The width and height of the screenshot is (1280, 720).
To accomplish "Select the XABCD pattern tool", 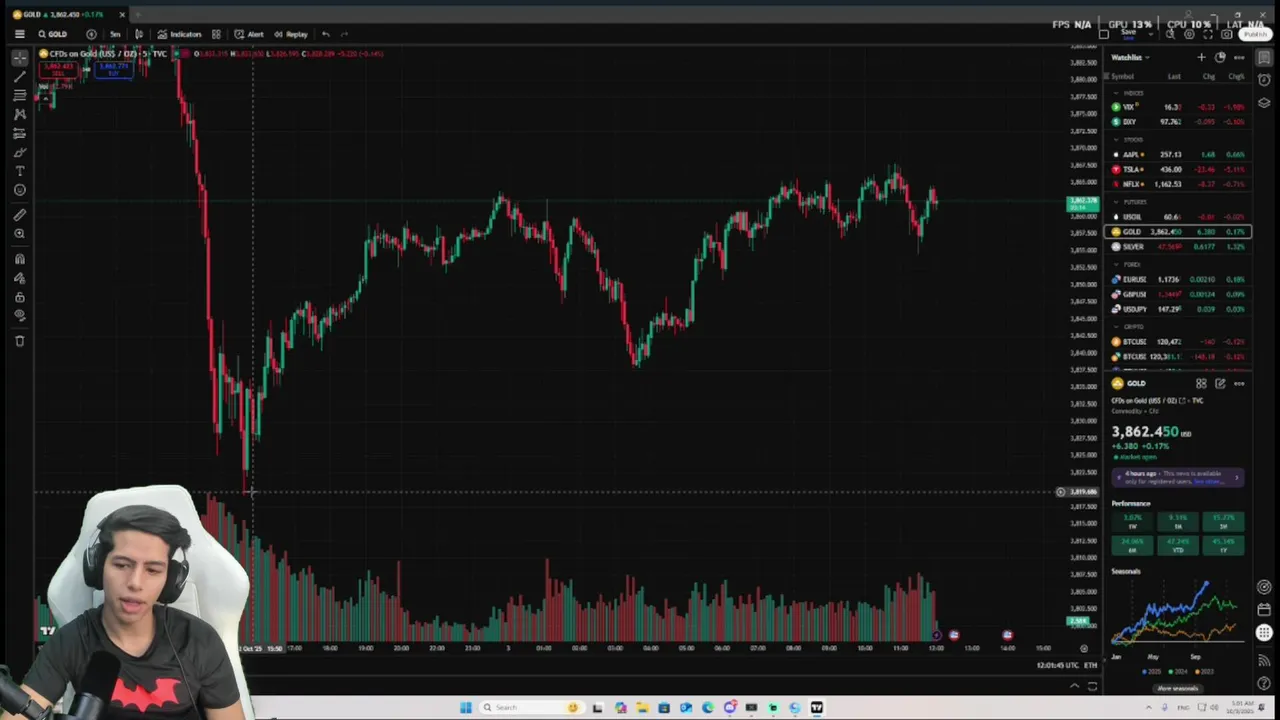I will pyautogui.click(x=19, y=115).
